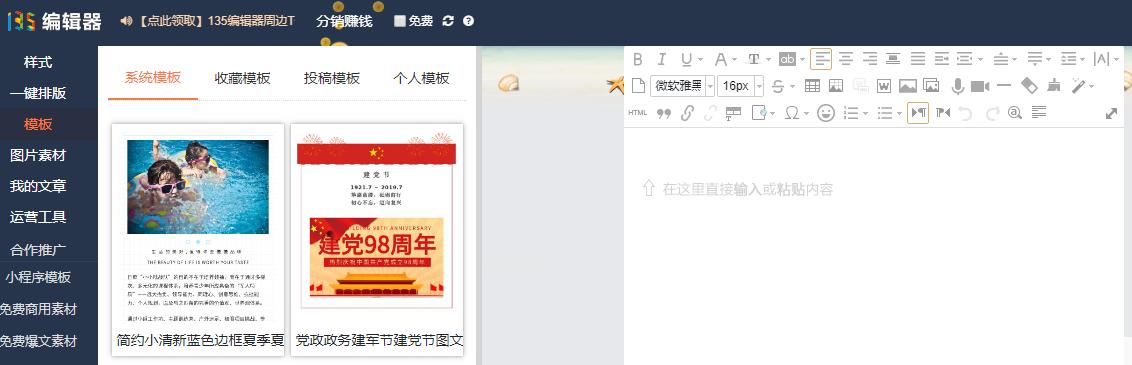Apply text background color ab icon
1132x365 pixels.
click(787, 59)
